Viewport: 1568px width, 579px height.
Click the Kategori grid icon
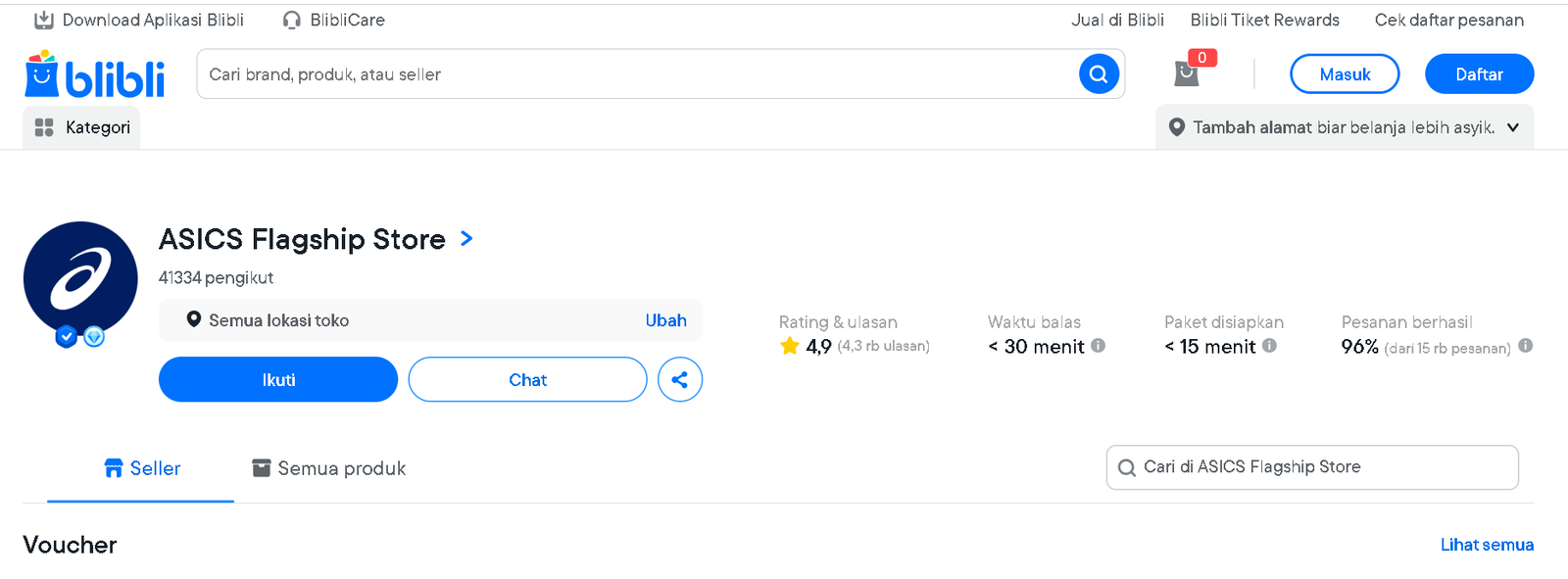44,127
